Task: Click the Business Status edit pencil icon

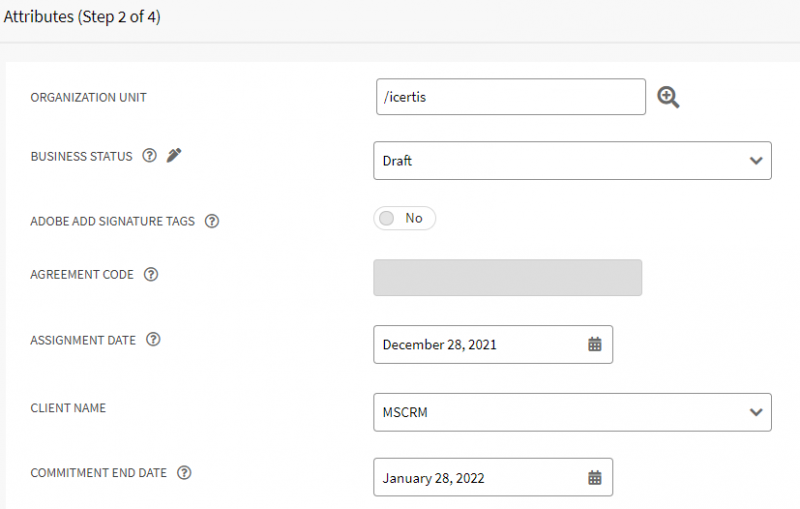Action: (174, 156)
